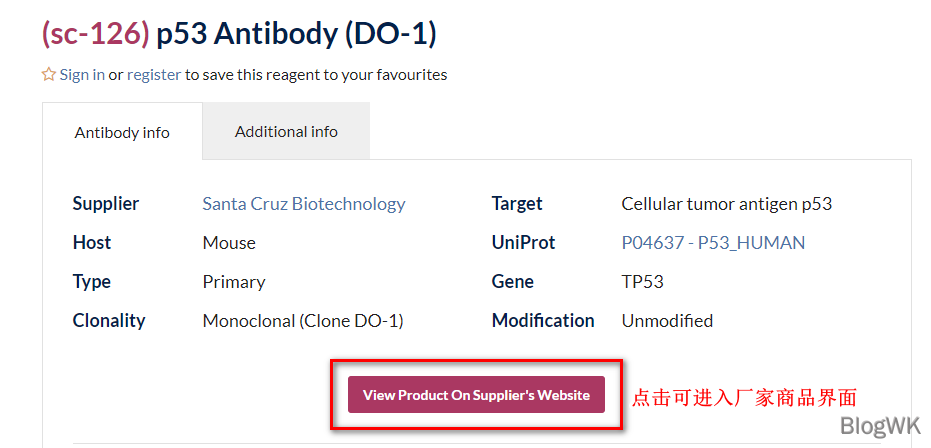Click the Gene value TP53
Viewport: 931px width, 448px height.
(642, 282)
